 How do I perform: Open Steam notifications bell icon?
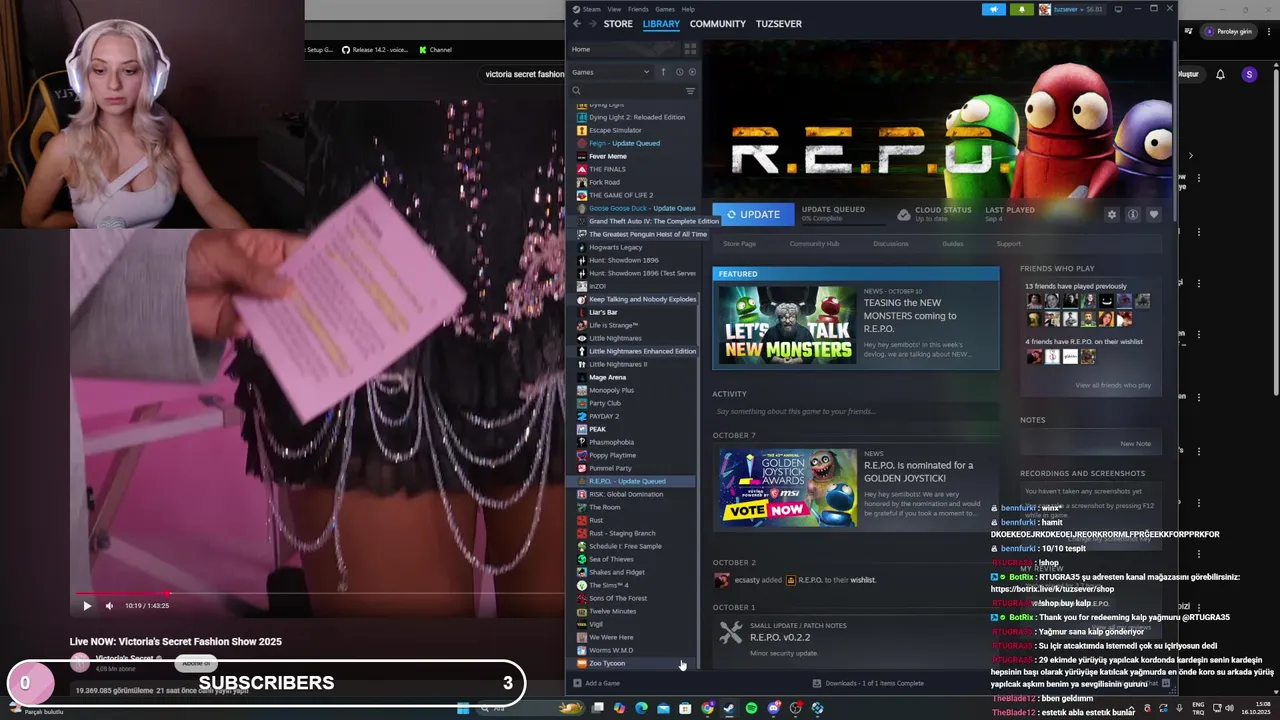tap(1021, 9)
